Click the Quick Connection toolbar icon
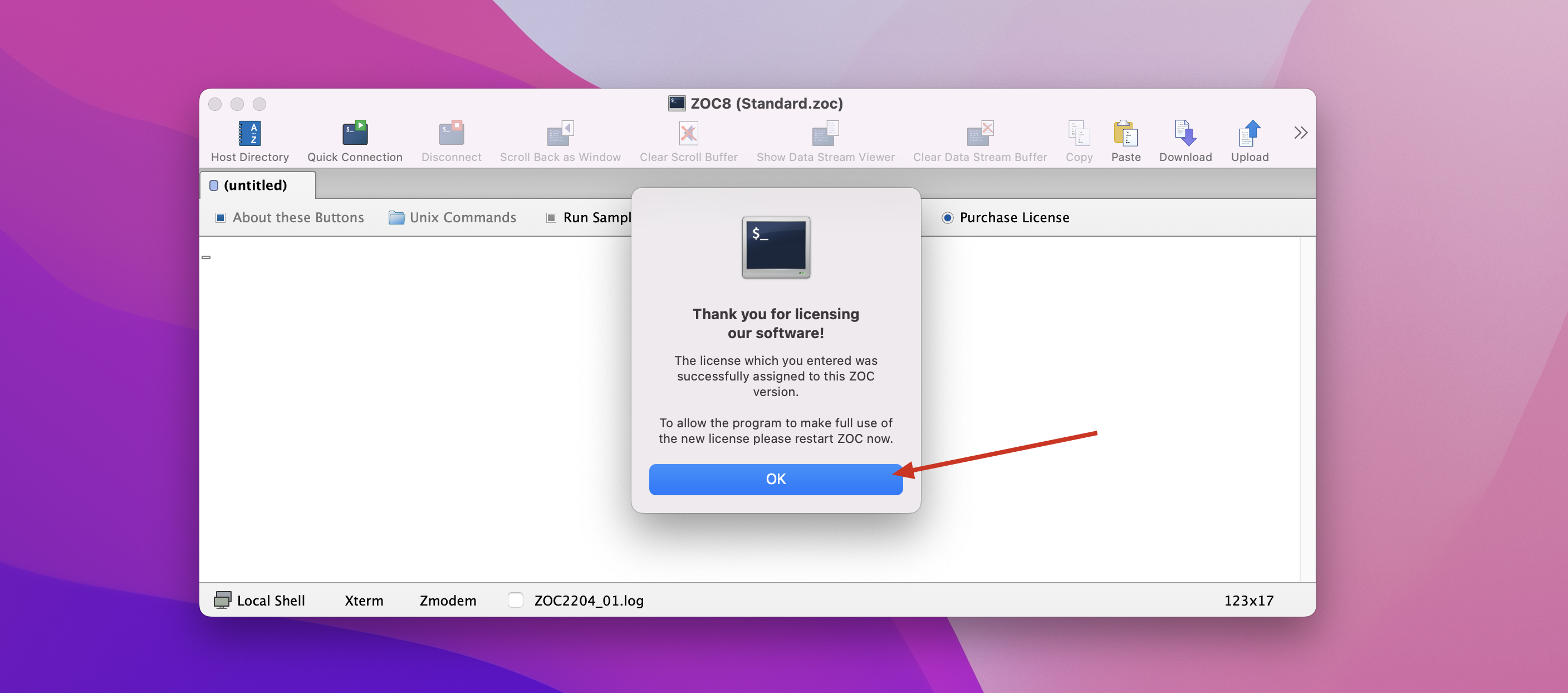Screen dimensions: 1568x693 (x=355, y=133)
